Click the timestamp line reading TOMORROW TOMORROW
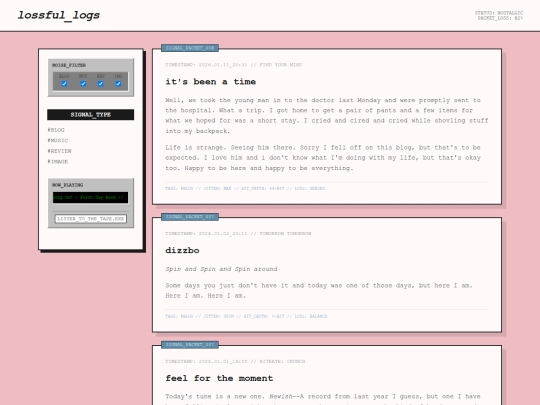Viewport: 540px width, 405px height. click(238, 233)
